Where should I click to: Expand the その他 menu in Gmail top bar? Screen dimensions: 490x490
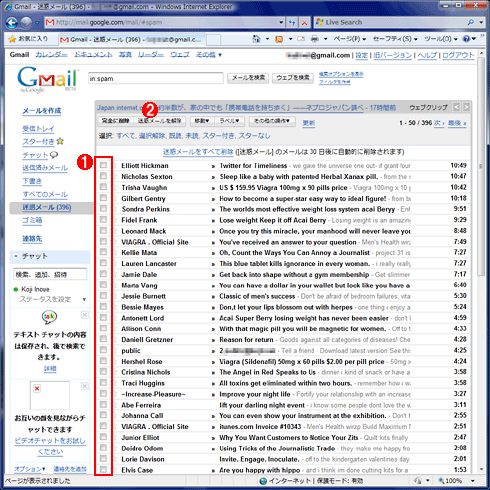(x=209, y=55)
